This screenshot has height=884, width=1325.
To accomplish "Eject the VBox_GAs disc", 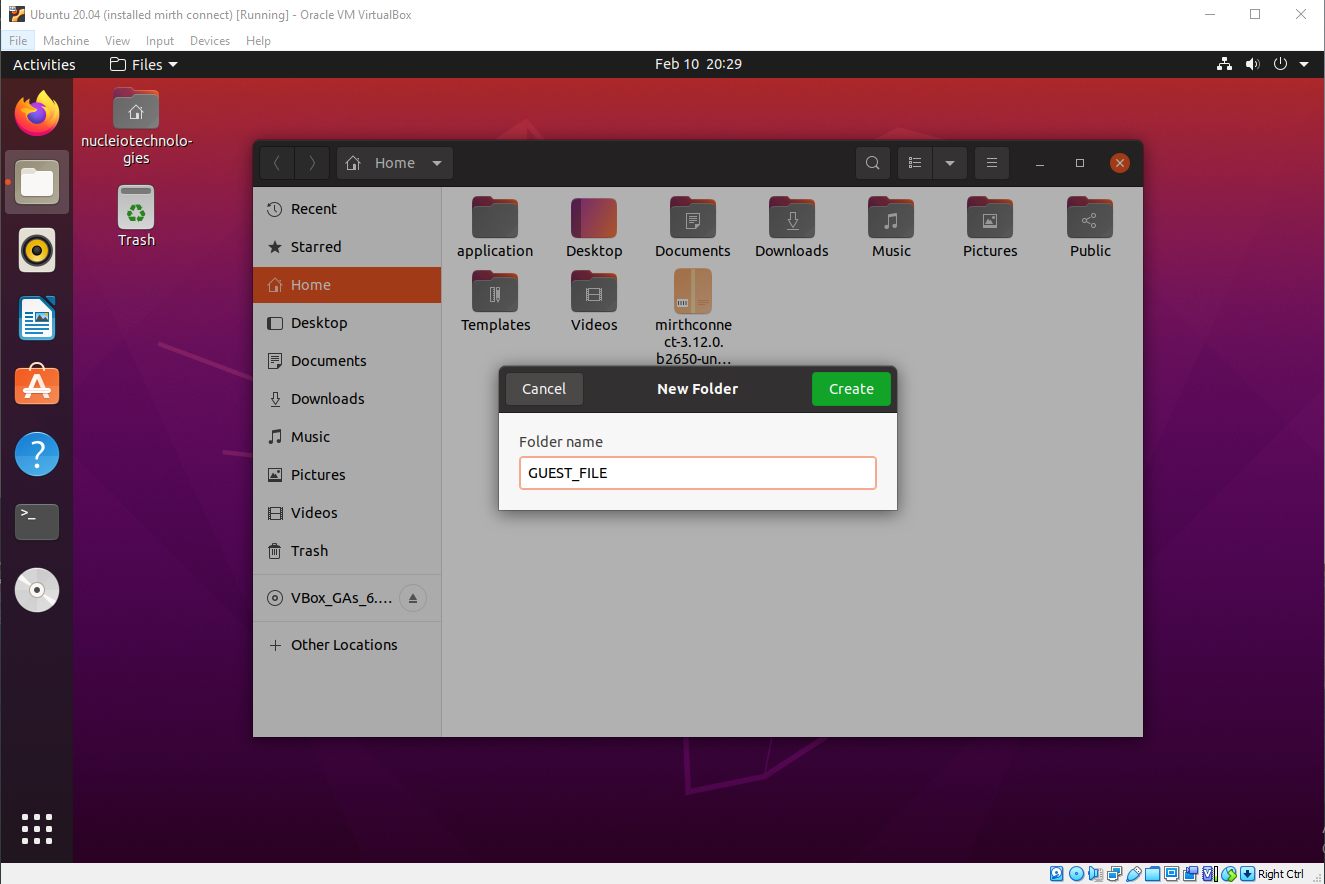I will (x=413, y=599).
